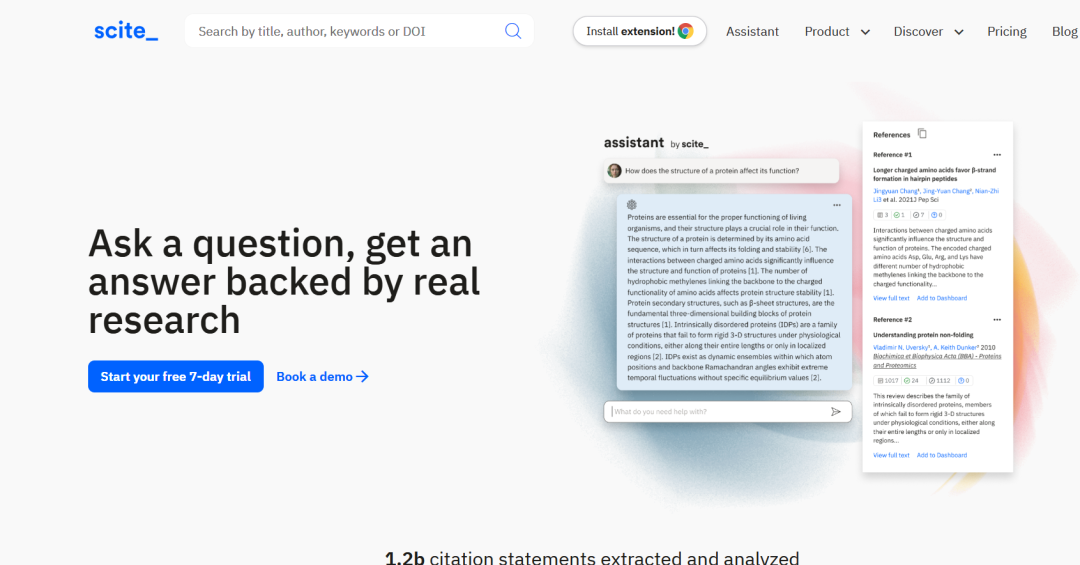Click the Chrome icon in Install extension
Viewport: 1080px width, 565px height.
coord(686,31)
